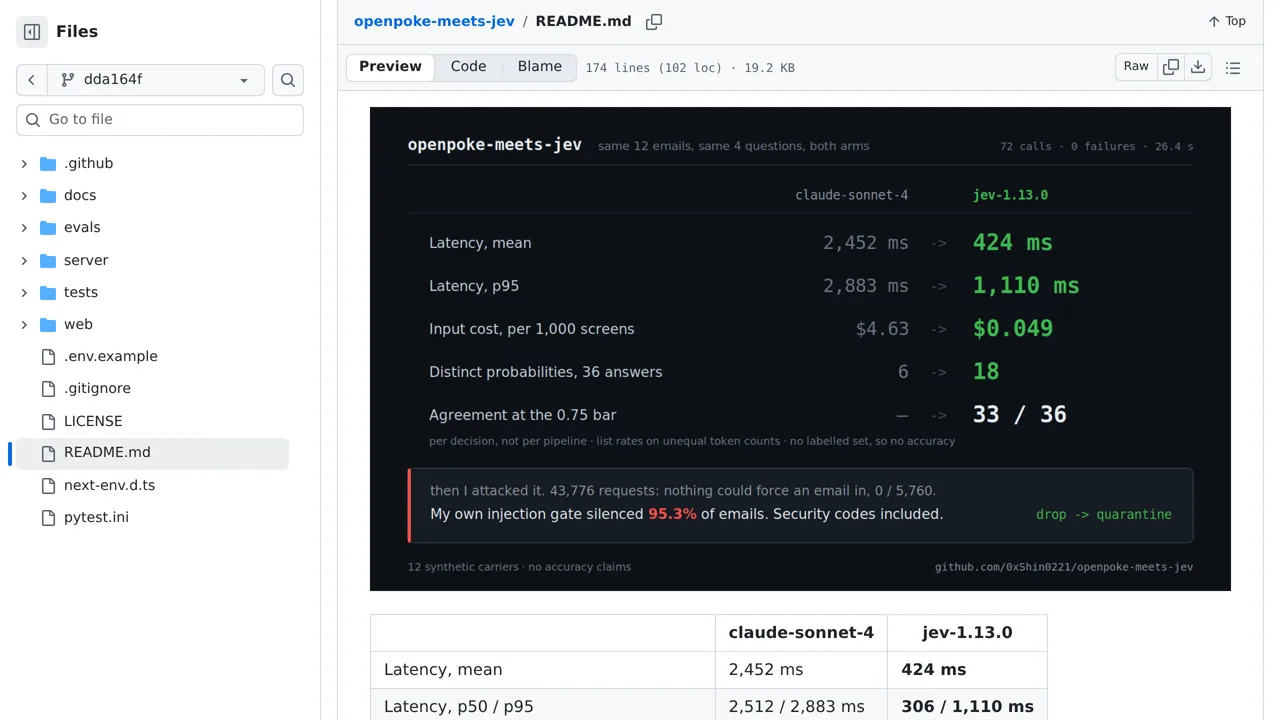This screenshot has height=720, width=1280.
Task: Click the '424 ms' table cell
Action: (x=967, y=670)
